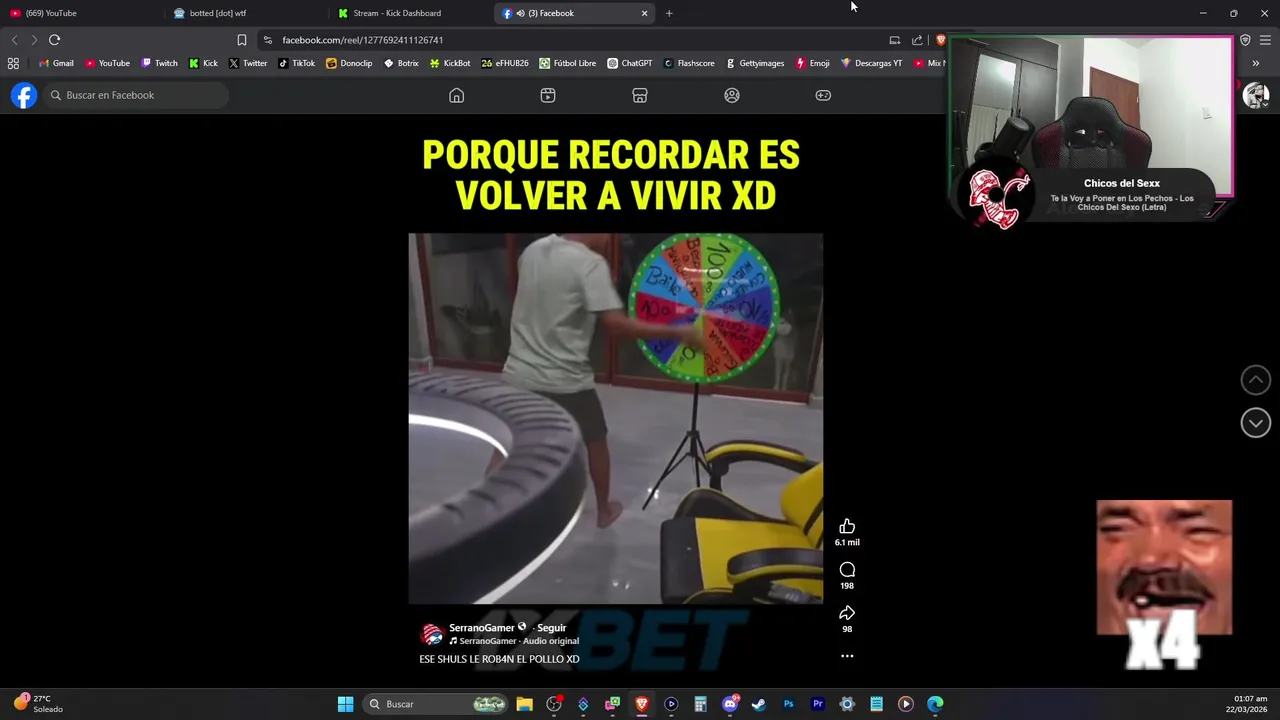Click the reel video to pause it
The height and width of the screenshot is (720, 1280).
[615, 418]
